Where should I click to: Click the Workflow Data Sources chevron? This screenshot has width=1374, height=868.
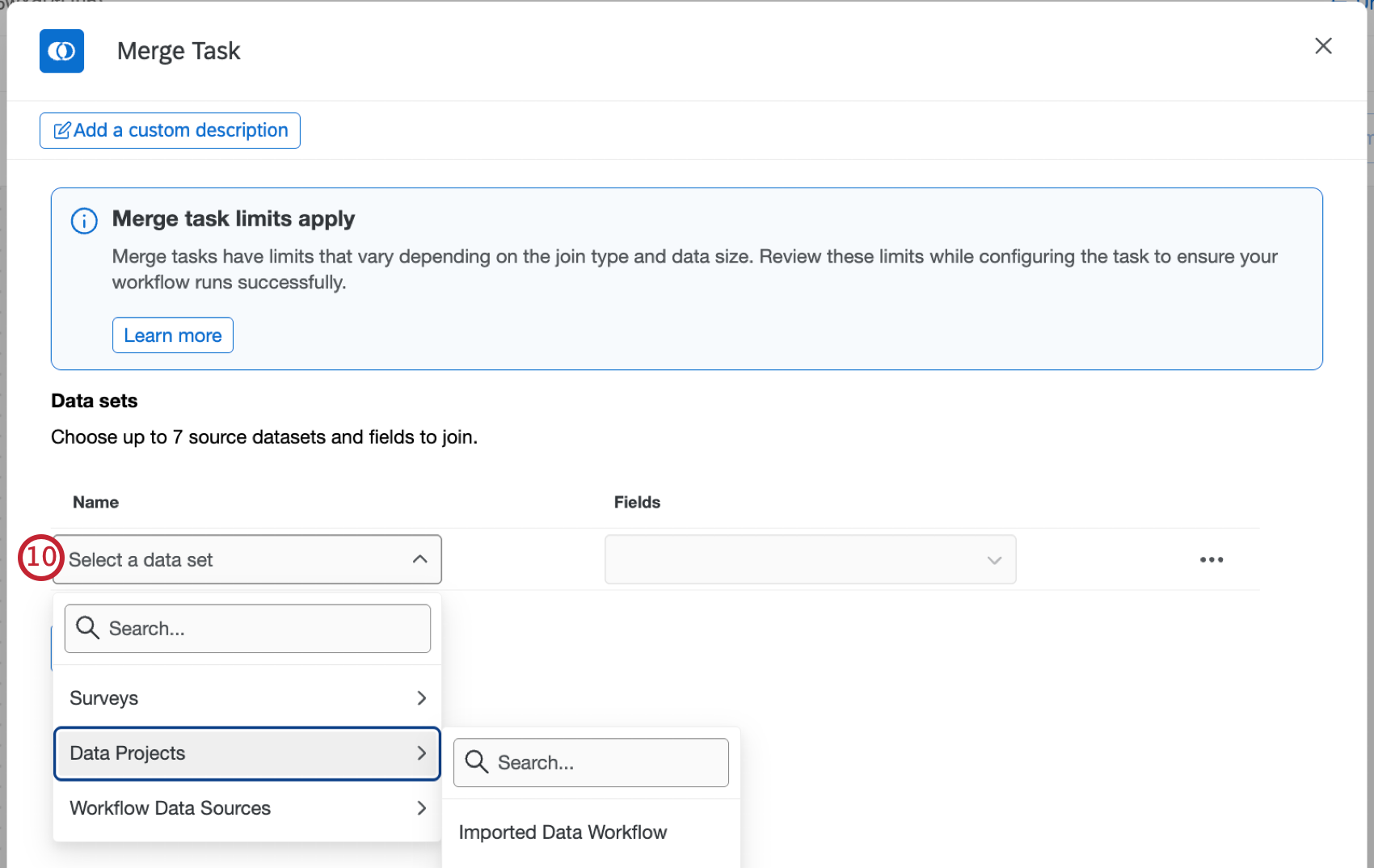[421, 808]
